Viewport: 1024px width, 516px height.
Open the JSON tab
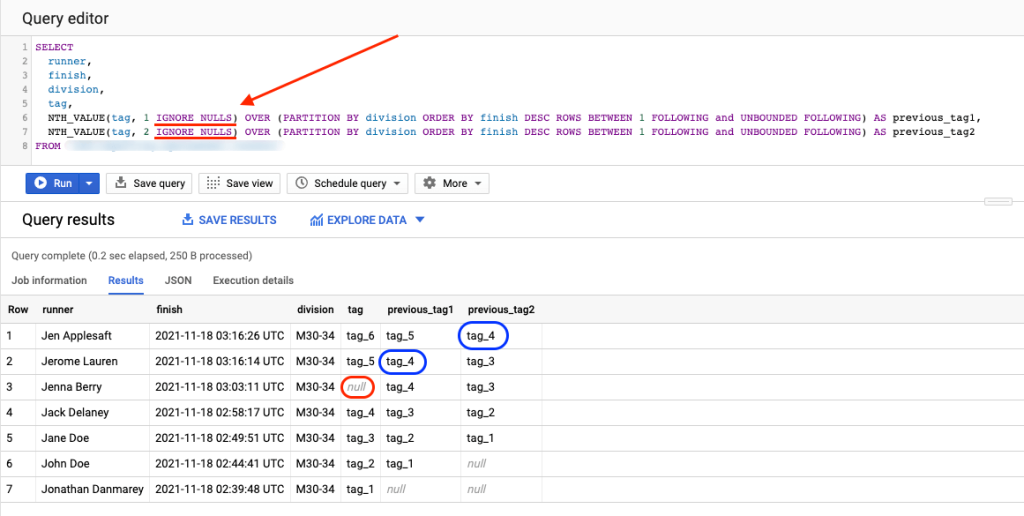tap(178, 280)
